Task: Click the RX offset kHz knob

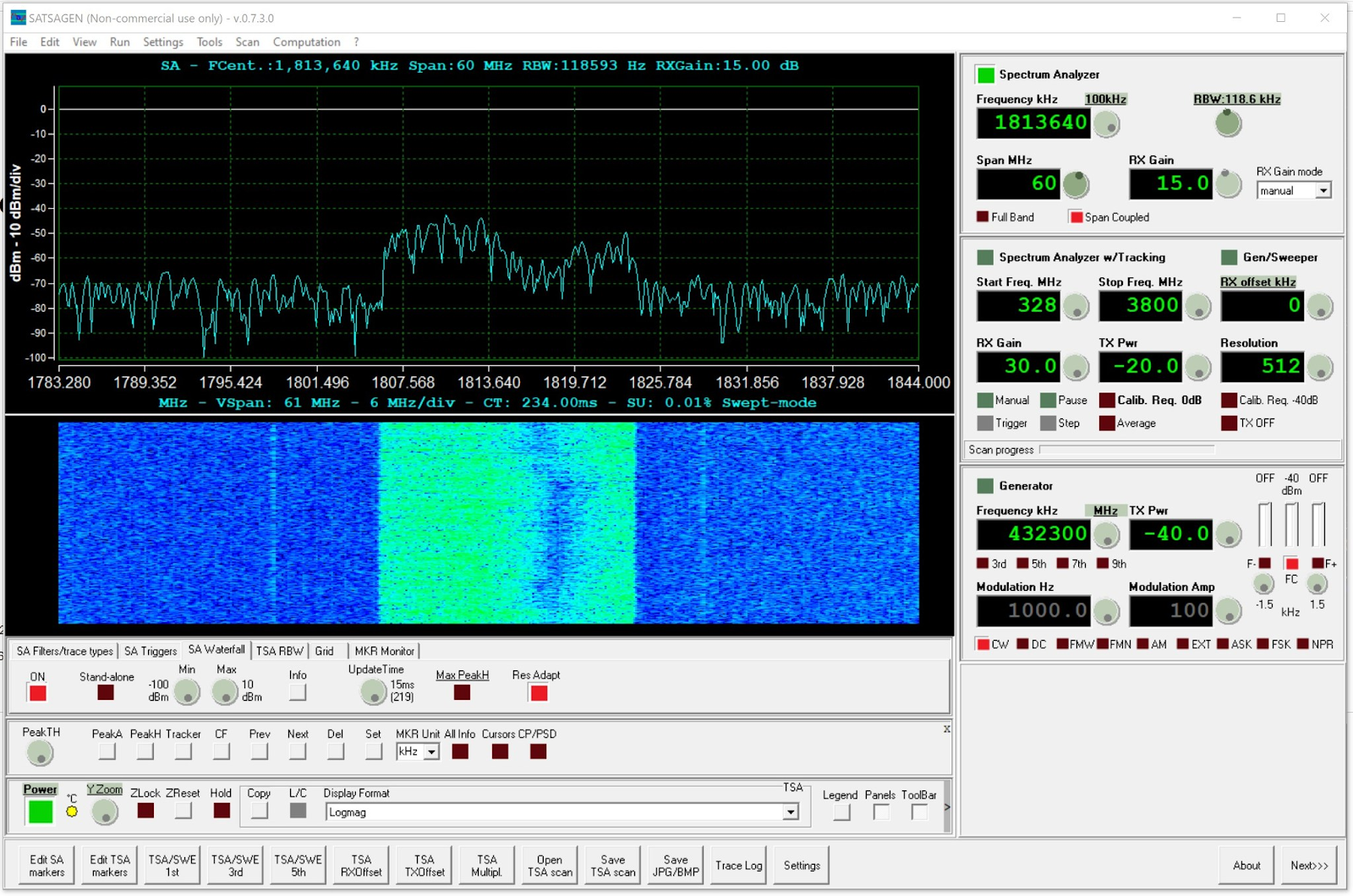Action: coord(1319,307)
